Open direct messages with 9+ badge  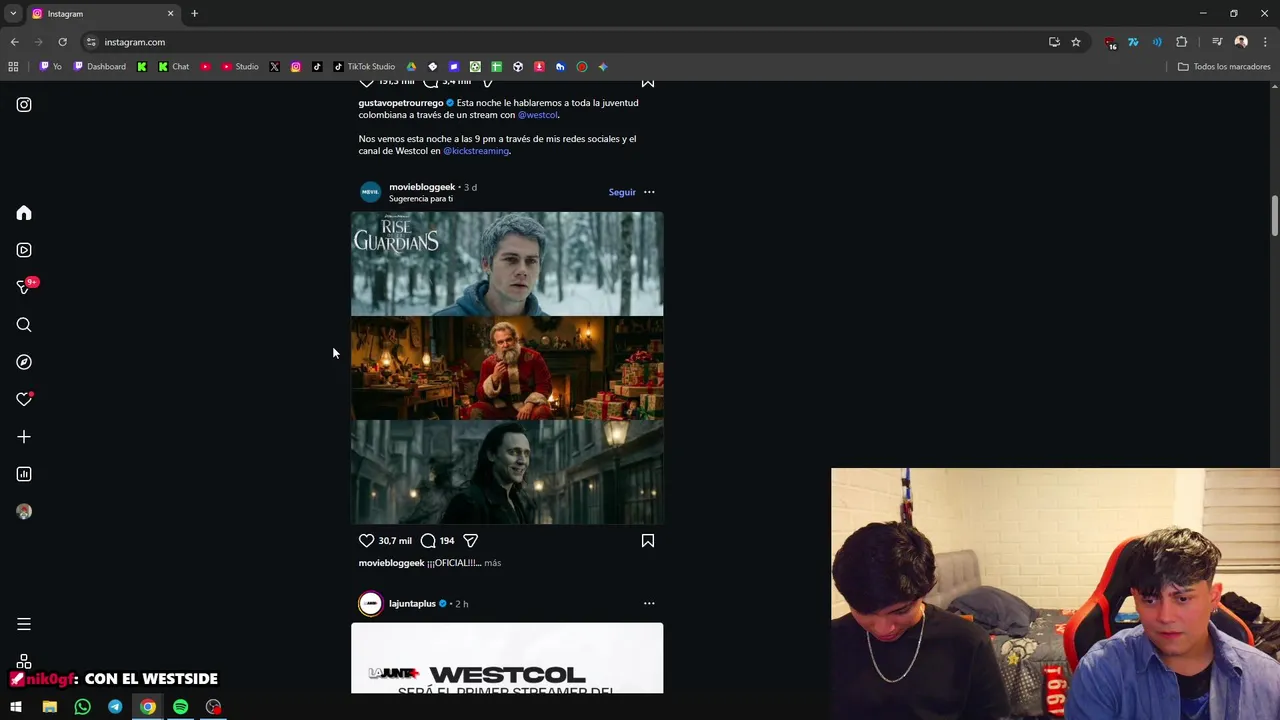tap(24, 287)
